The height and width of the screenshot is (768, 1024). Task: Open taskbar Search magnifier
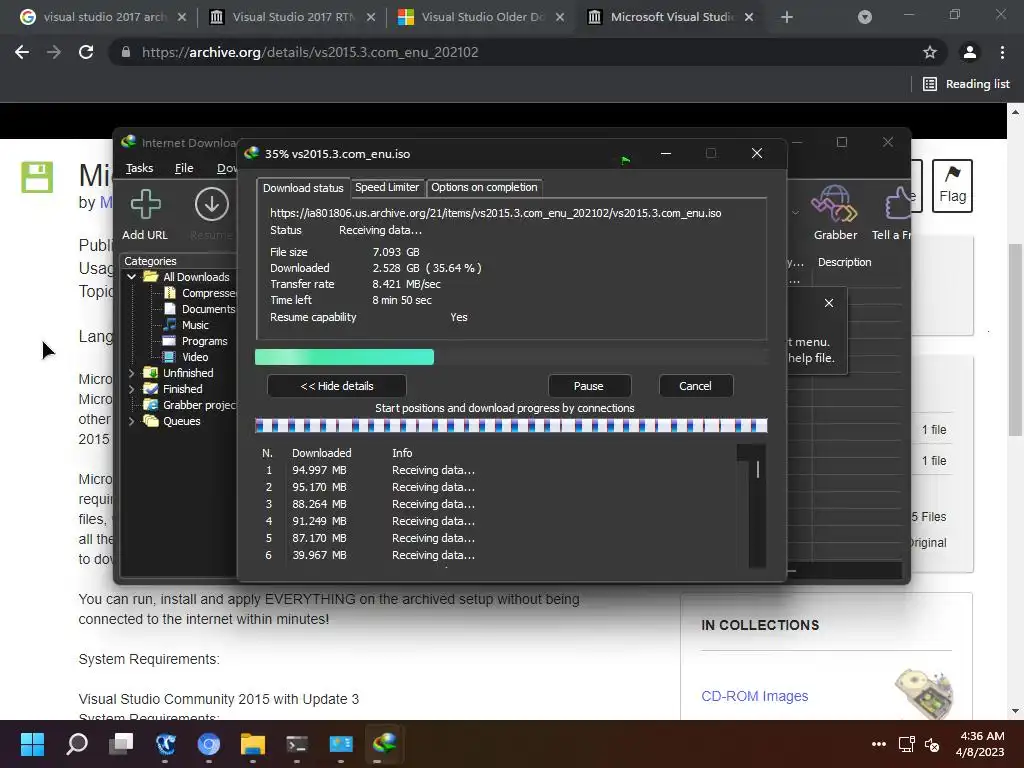tap(77, 744)
